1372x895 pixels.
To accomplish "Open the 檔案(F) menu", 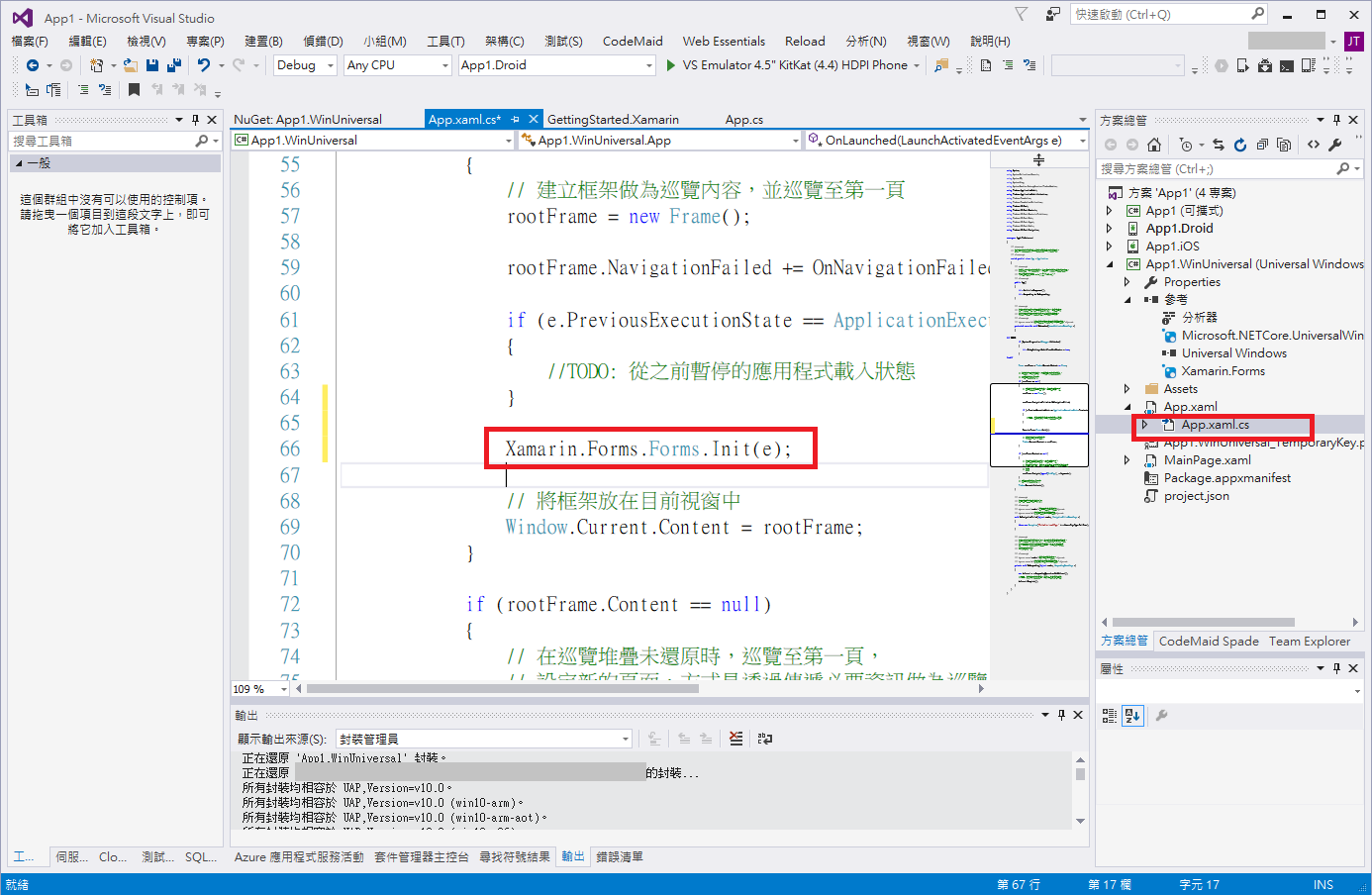I will pos(30,41).
